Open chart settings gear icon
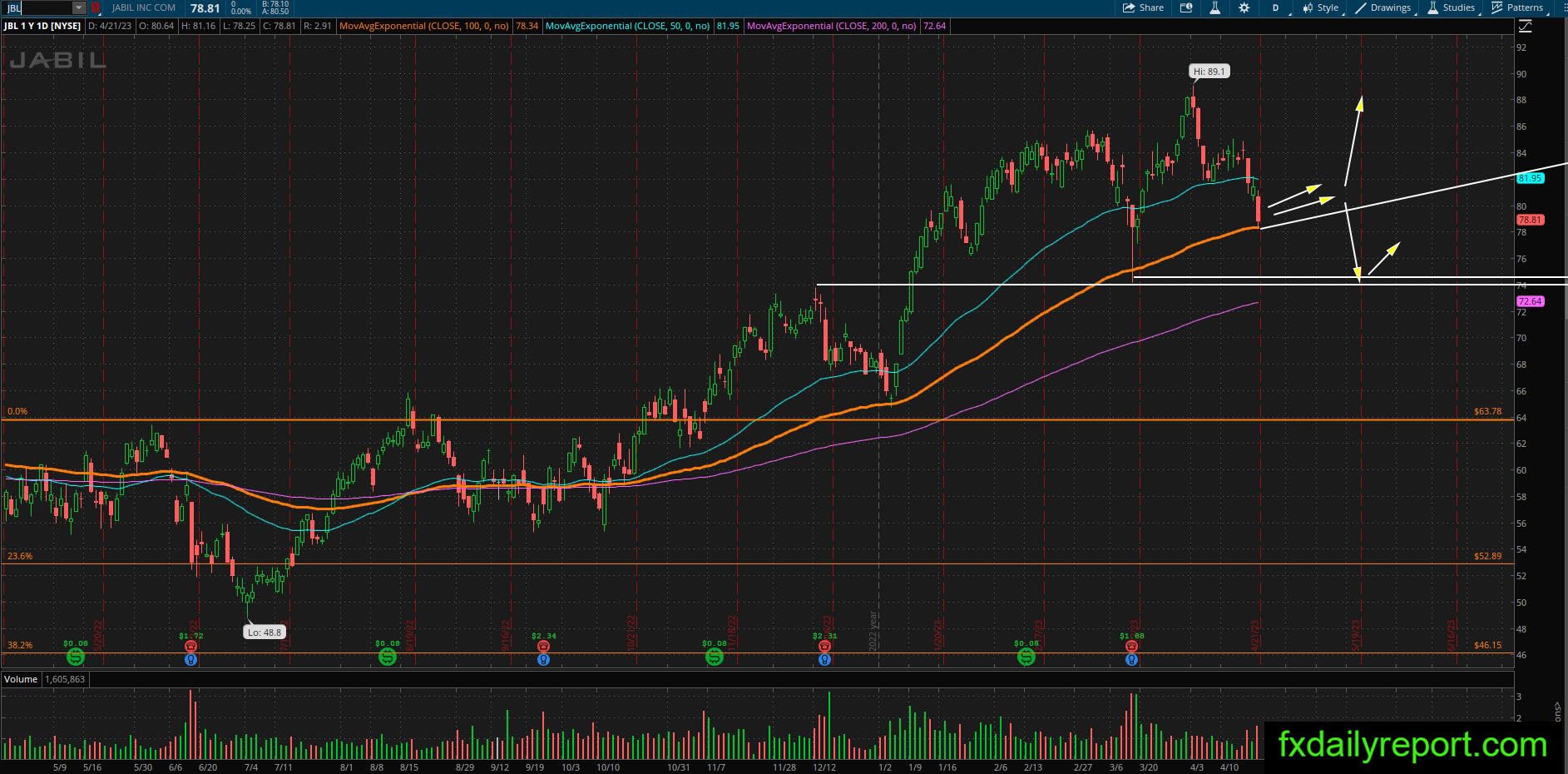1568x774 pixels. [1244, 7]
